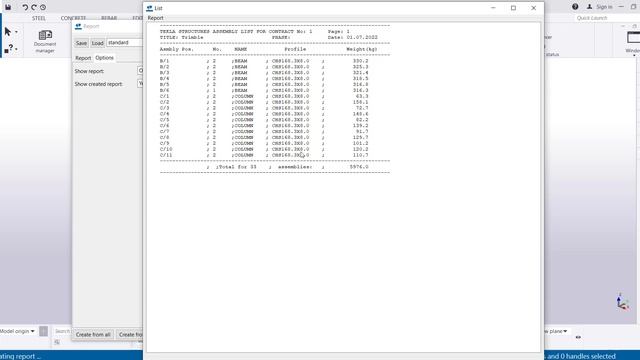The width and height of the screenshot is (640, 360).
Task: Switch to the Options tab in Report dialog
Action: [x=104, y=58]
